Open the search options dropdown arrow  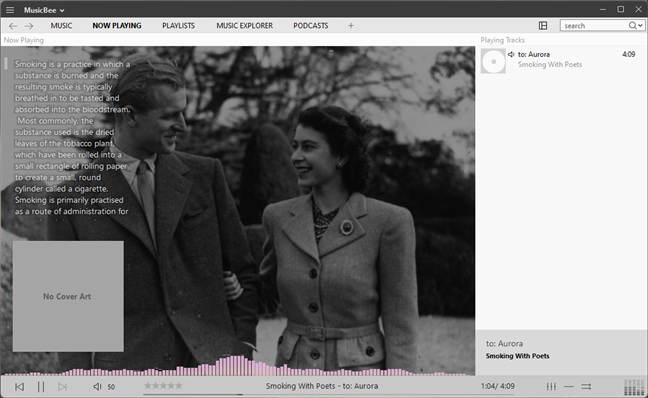pos(640,26)
